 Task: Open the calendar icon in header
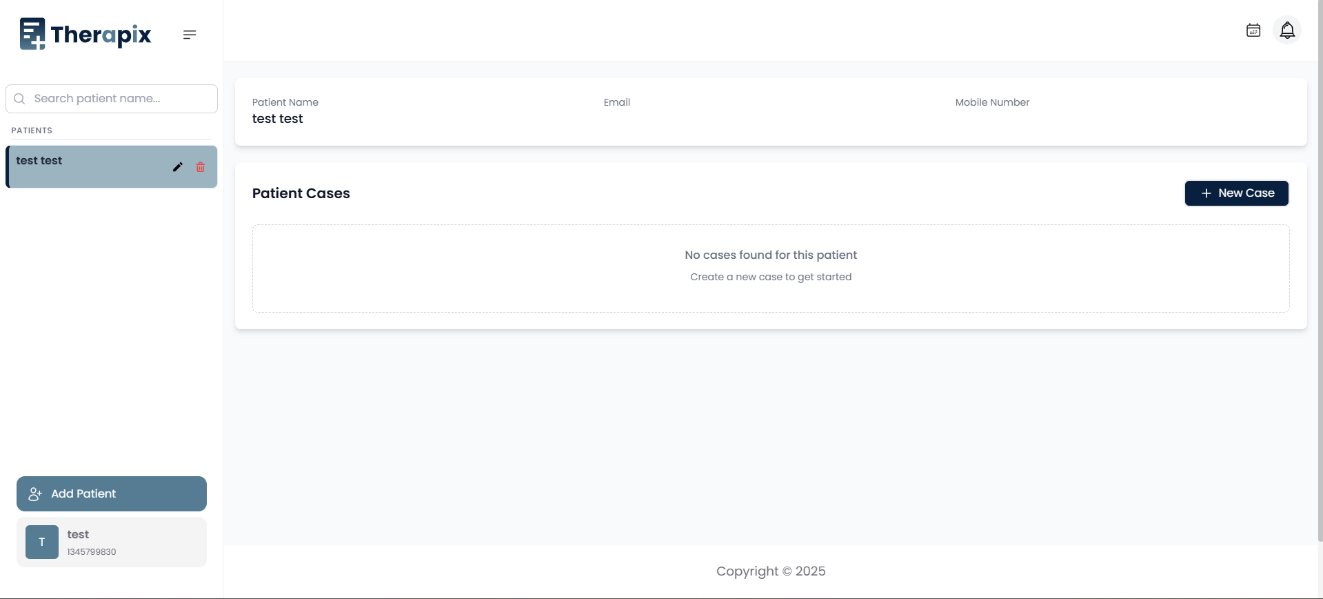pos(1253,30)
